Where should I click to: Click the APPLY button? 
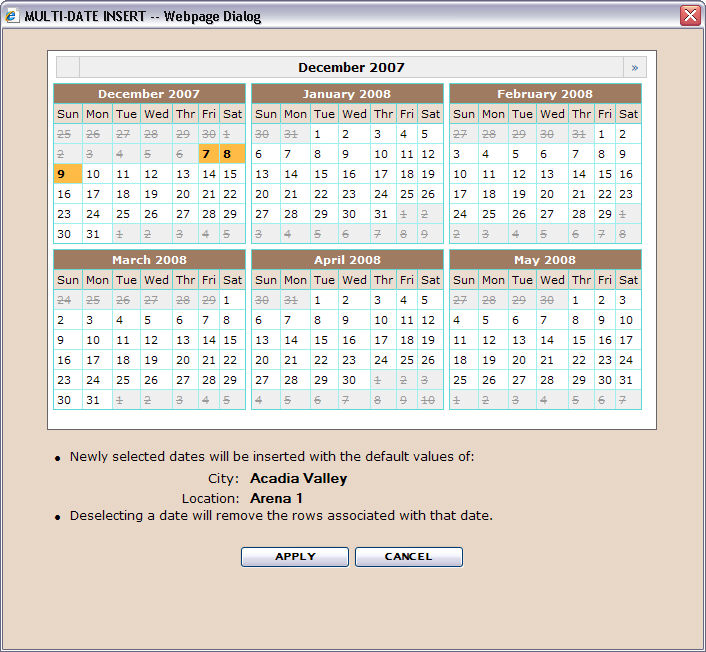coord(295,557)
